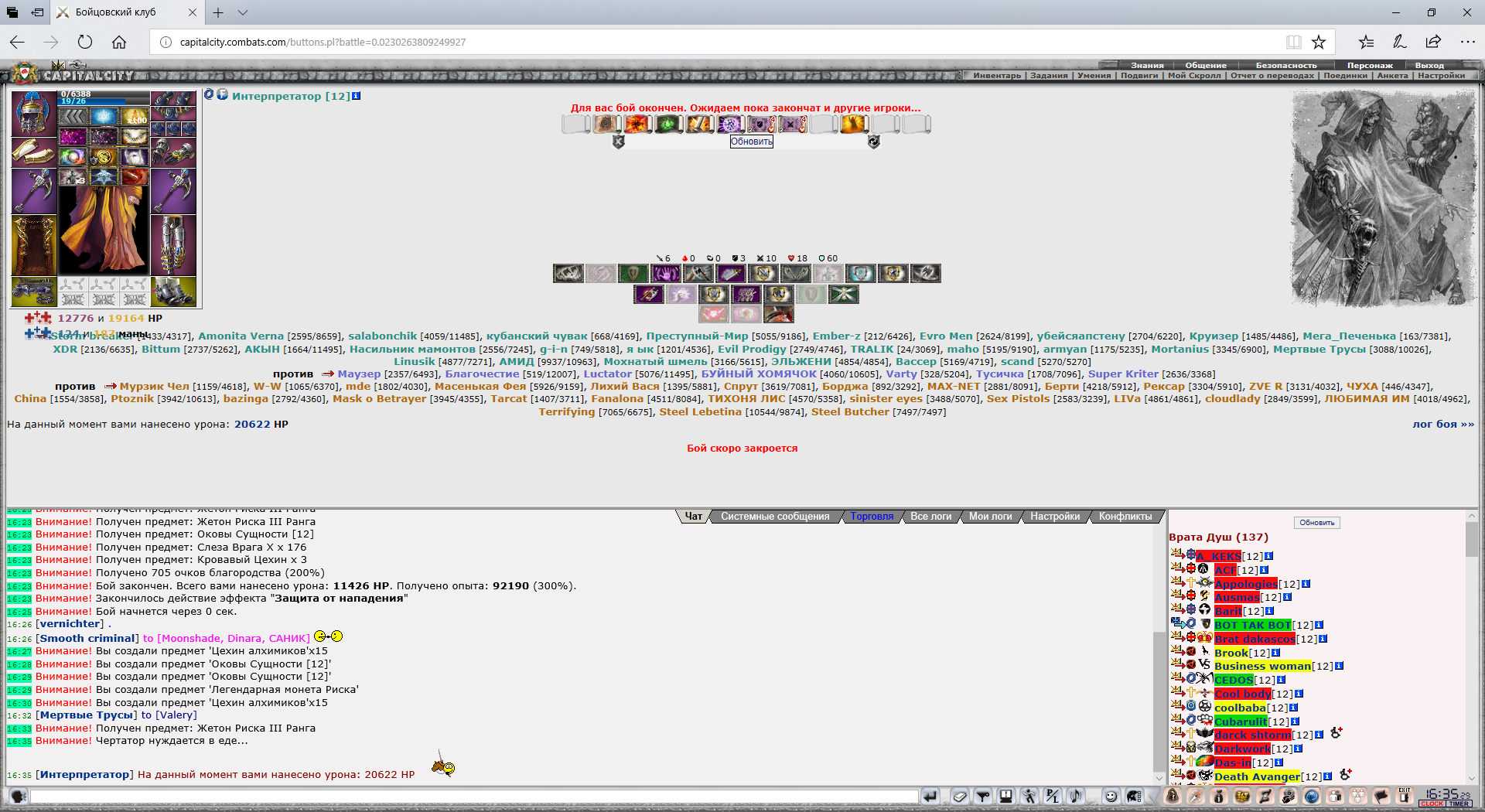
Task: Open Поединки page
Action: coord(1345,76)
